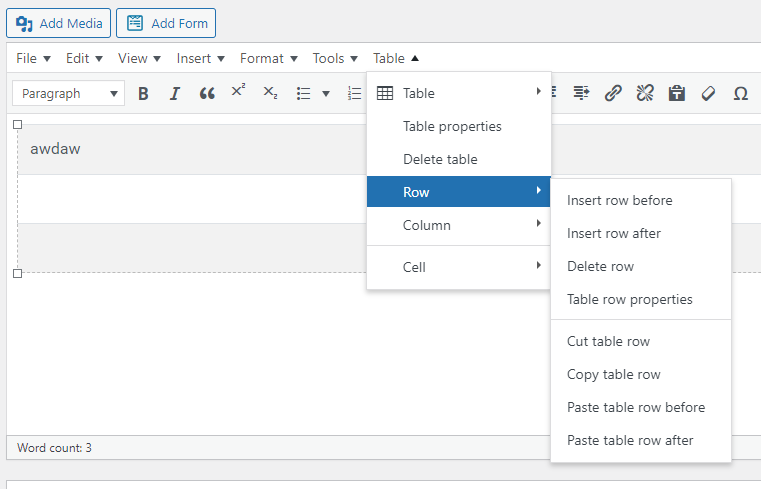The image size is (761, 489).
Task: Choose Insert row after
Action: [641, 233]
